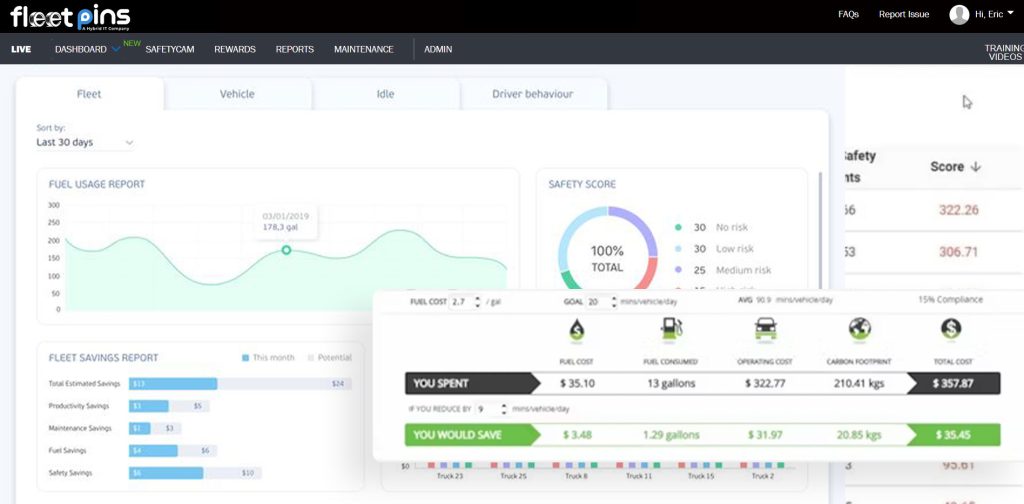Expand the Dashboard menu chevron
The height and width of the screenshot is (504, 1024).
tap(116, 49)
